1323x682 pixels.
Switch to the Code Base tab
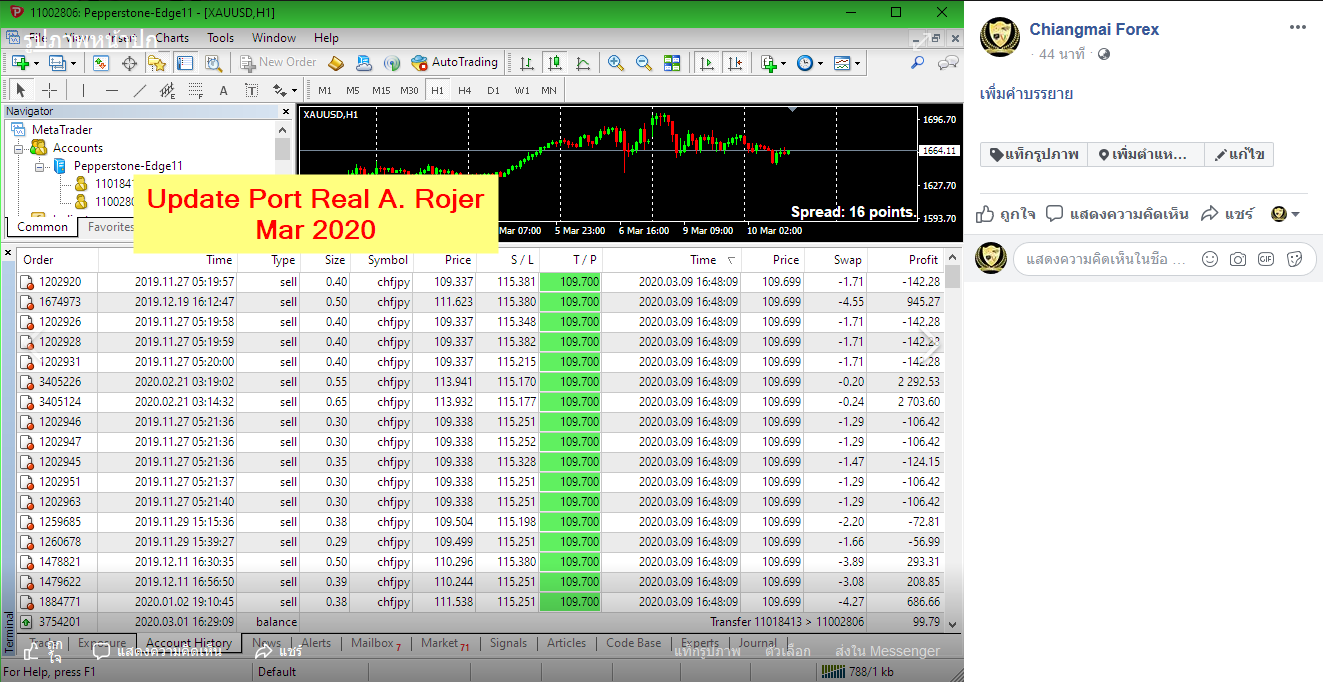[633, 643]
